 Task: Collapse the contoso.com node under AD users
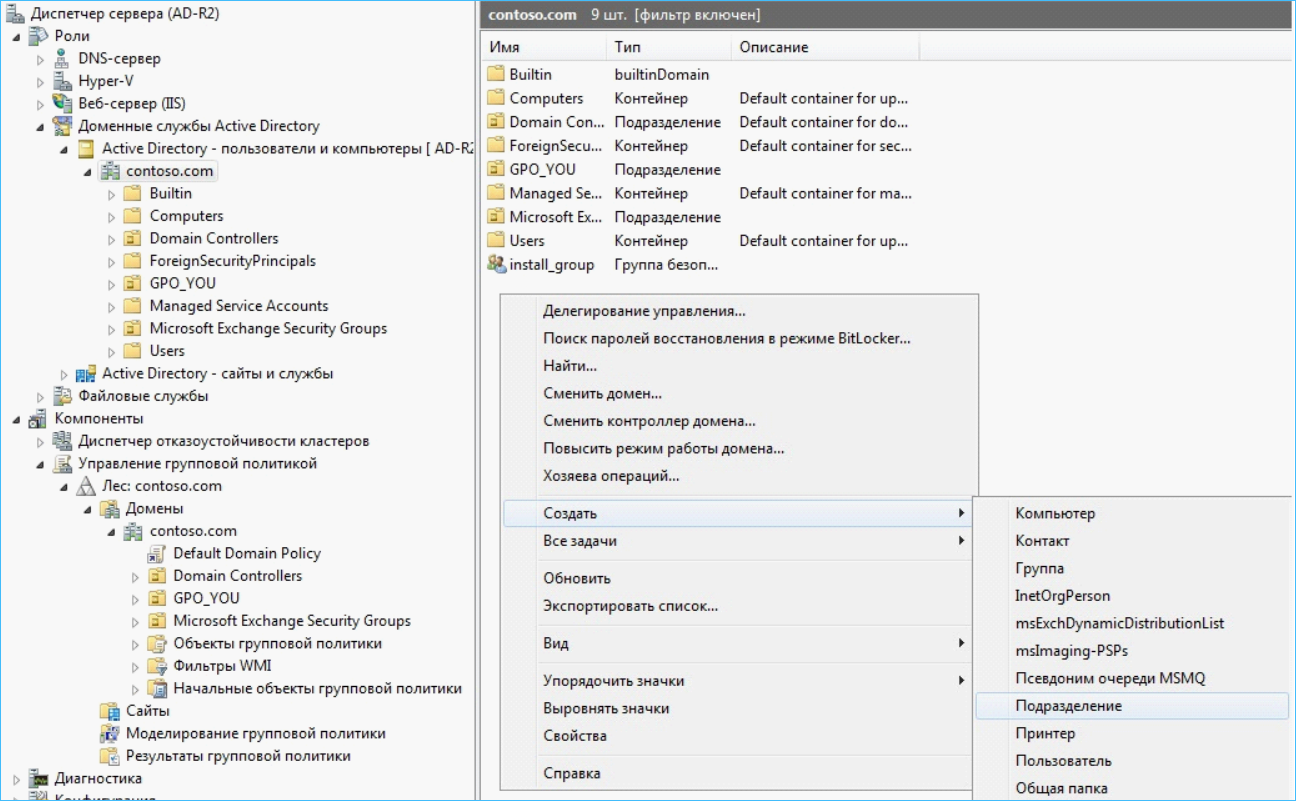(88, 172)
